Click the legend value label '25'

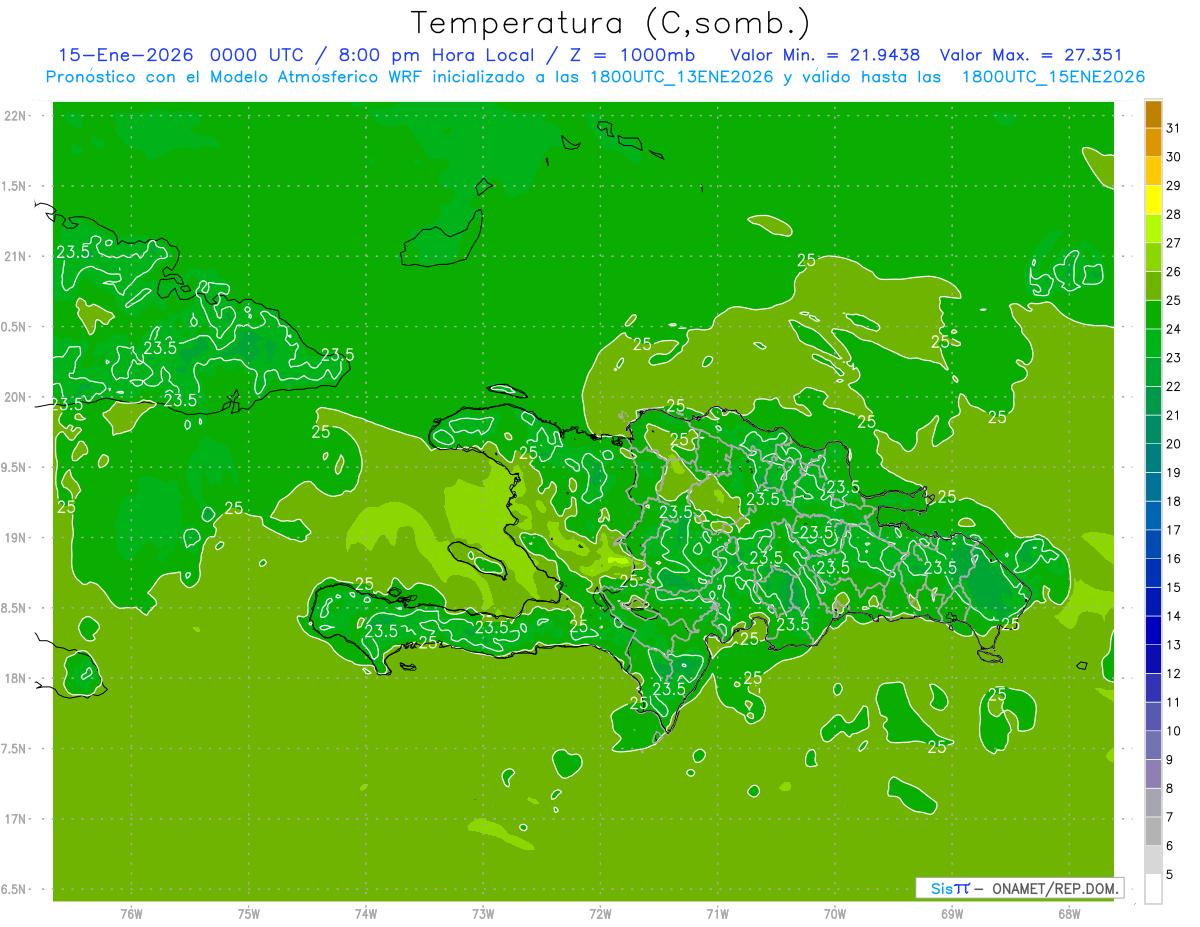tap(1173, 300)
